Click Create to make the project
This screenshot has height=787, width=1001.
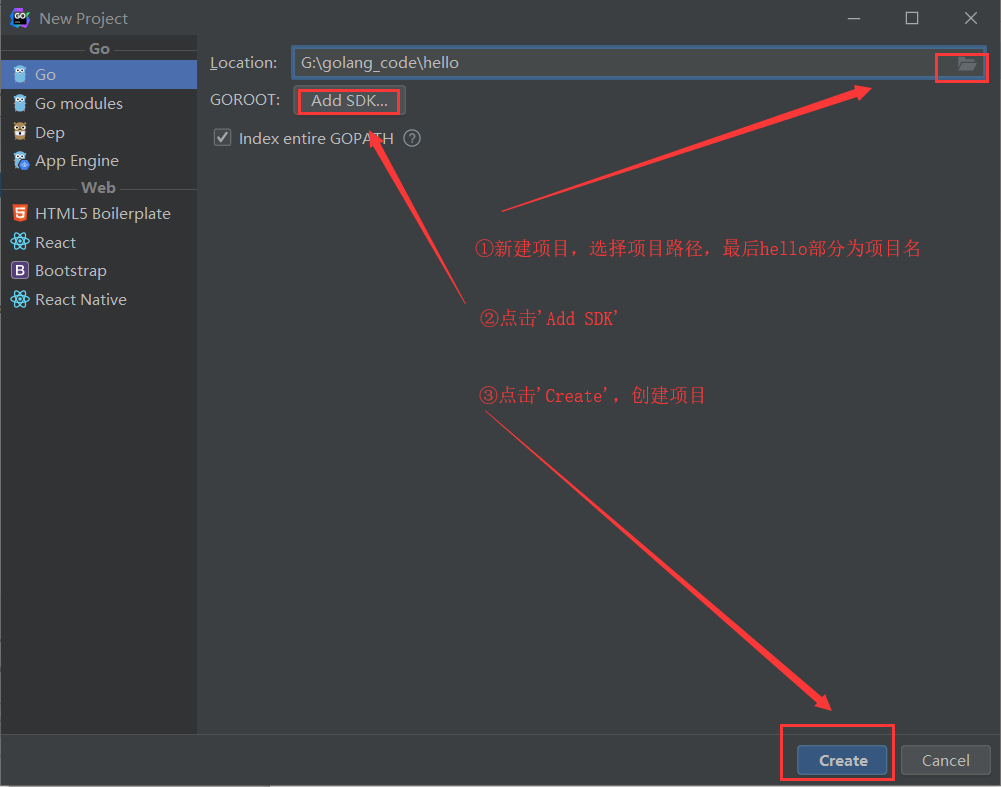842,760
